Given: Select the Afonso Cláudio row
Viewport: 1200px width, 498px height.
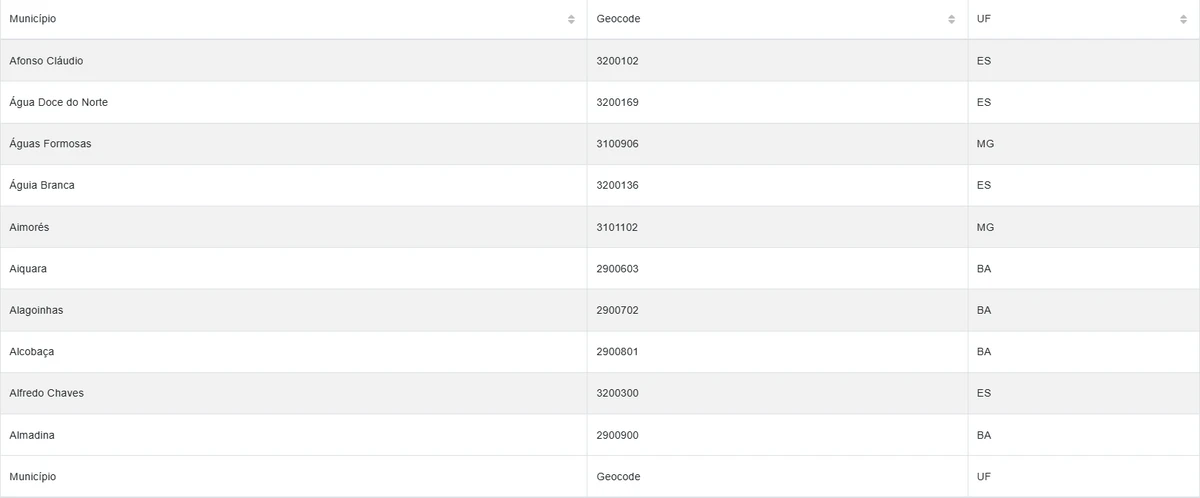Looking at the screenshot, I should [x=46, y=61].
